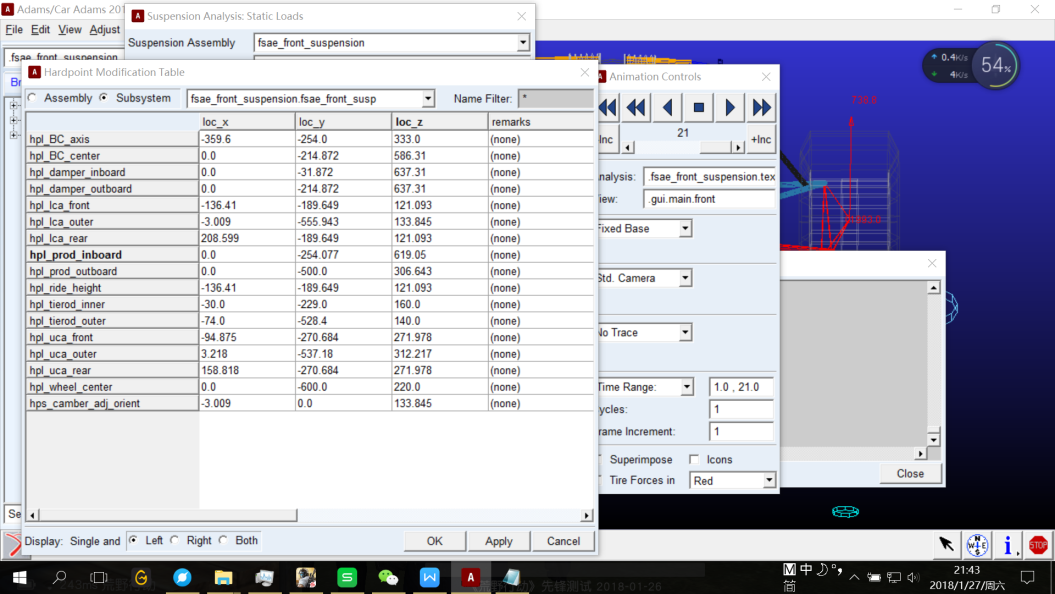
Task: Open tire forces color dropdown Red
Action: click(768, 480)
